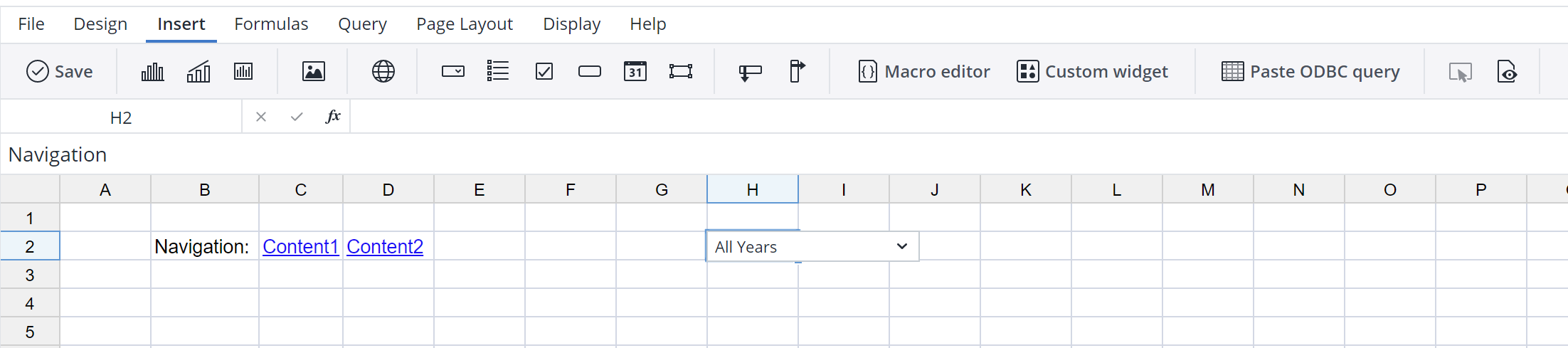1568x348 pixels.
Task: Follow the Content1 hyperlink
Action: 300,247
